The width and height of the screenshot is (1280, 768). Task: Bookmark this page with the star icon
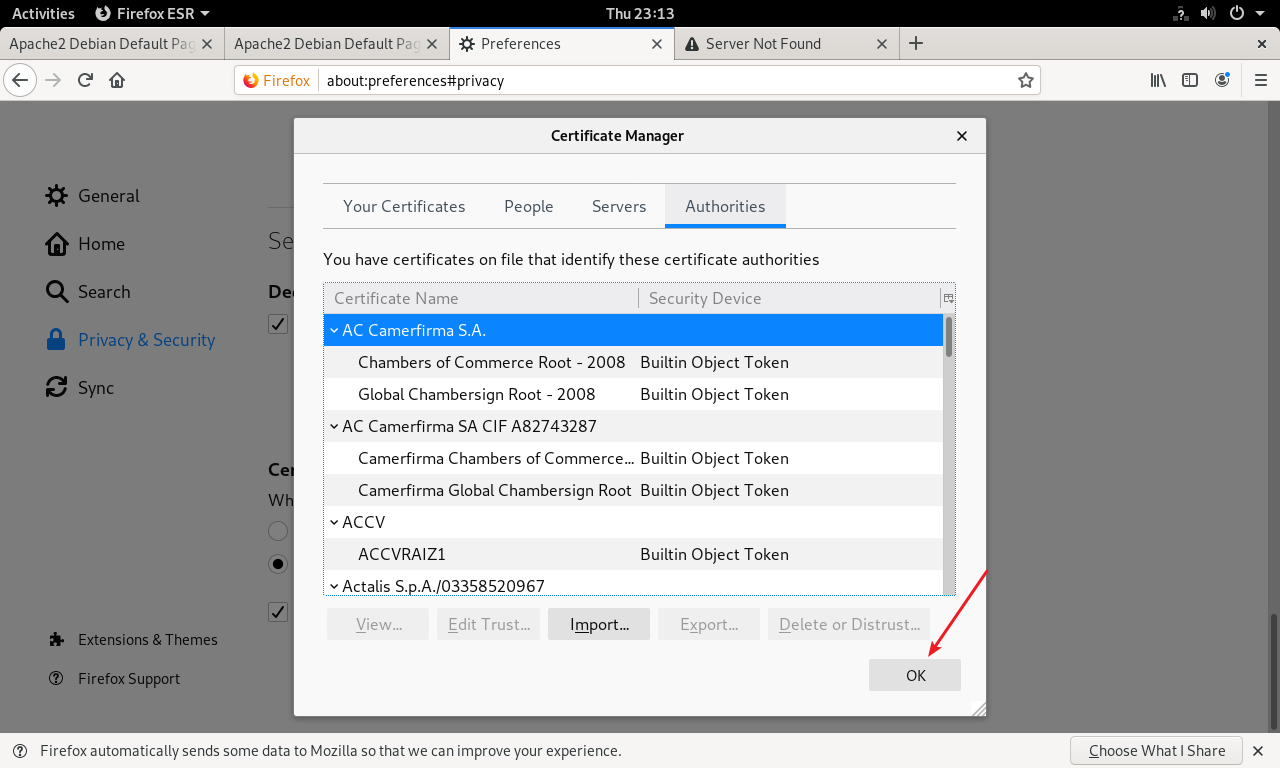1025,80
